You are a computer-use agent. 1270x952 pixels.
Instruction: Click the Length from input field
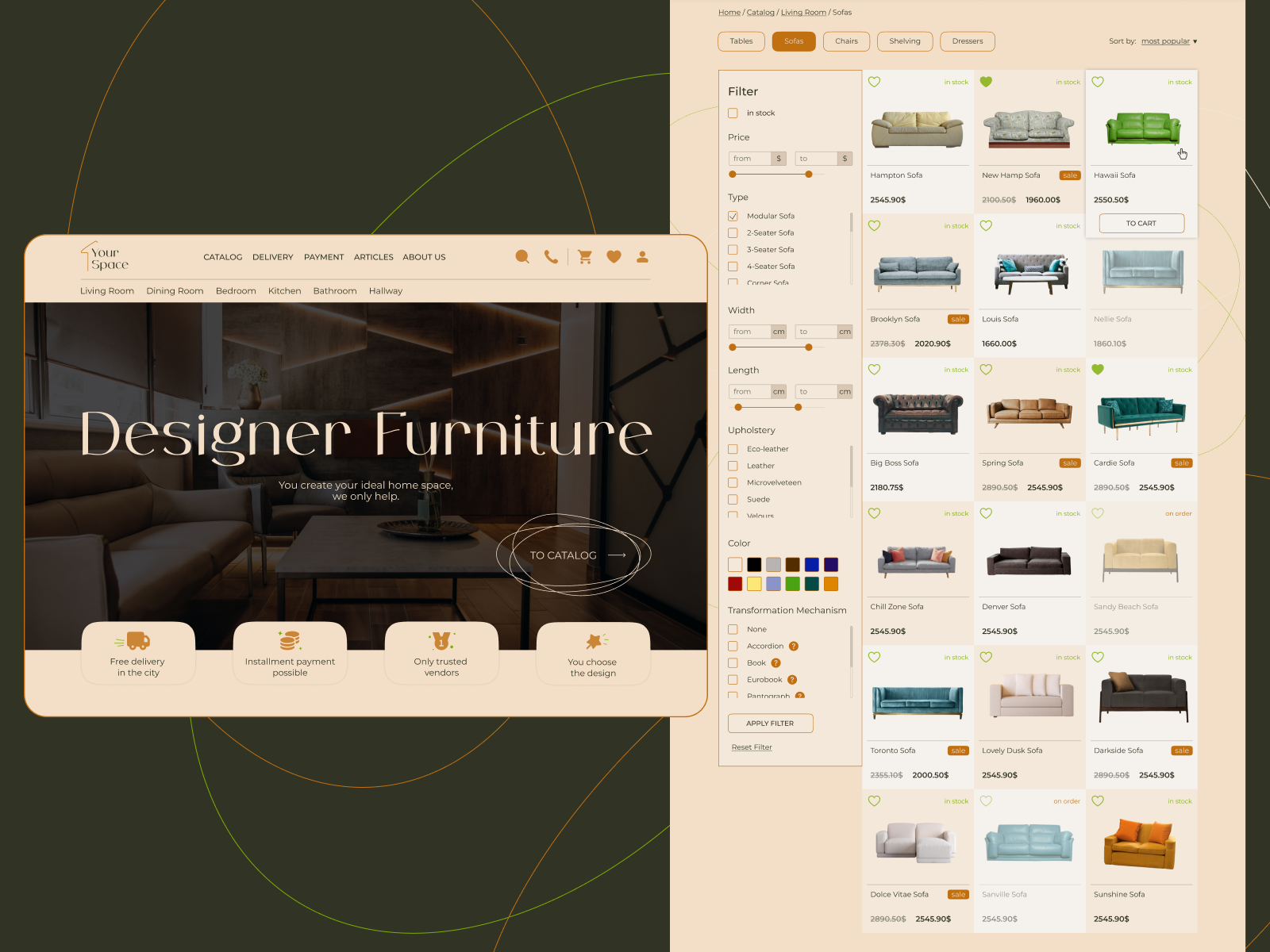[750, 392]
